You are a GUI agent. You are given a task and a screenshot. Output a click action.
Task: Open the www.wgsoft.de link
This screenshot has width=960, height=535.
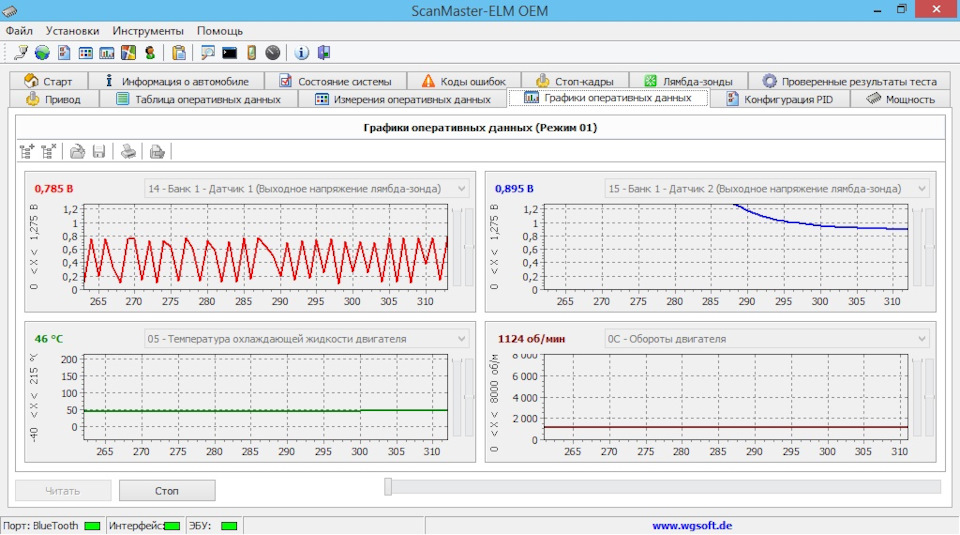point(692,525)
